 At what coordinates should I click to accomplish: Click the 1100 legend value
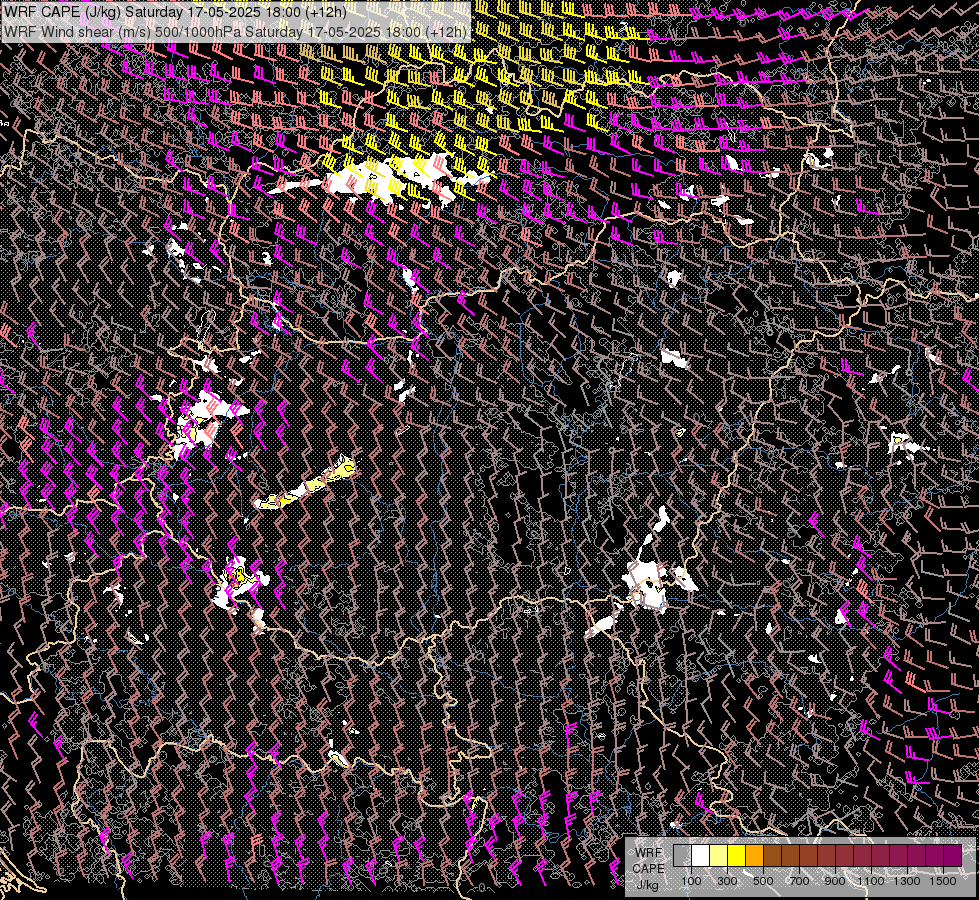[x=870, y=881]
